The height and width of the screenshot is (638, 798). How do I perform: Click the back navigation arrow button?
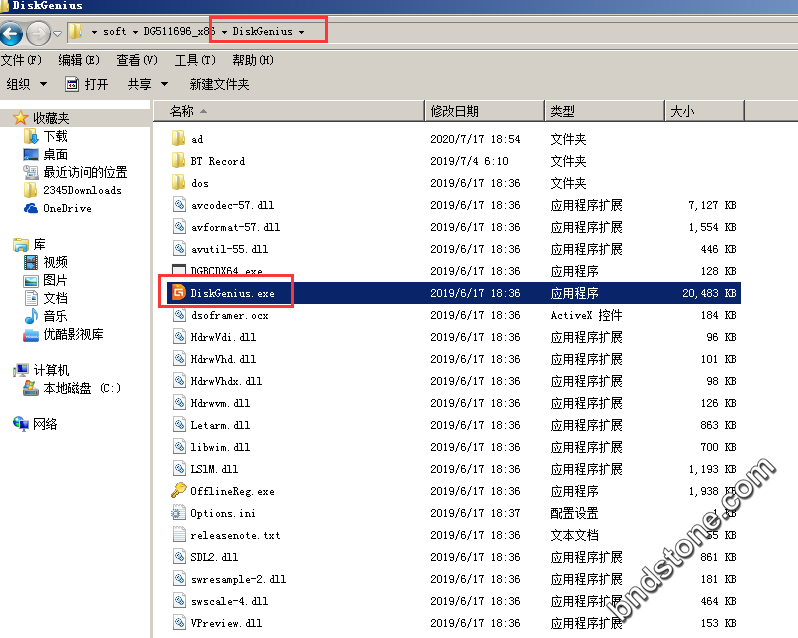[12, 33]
